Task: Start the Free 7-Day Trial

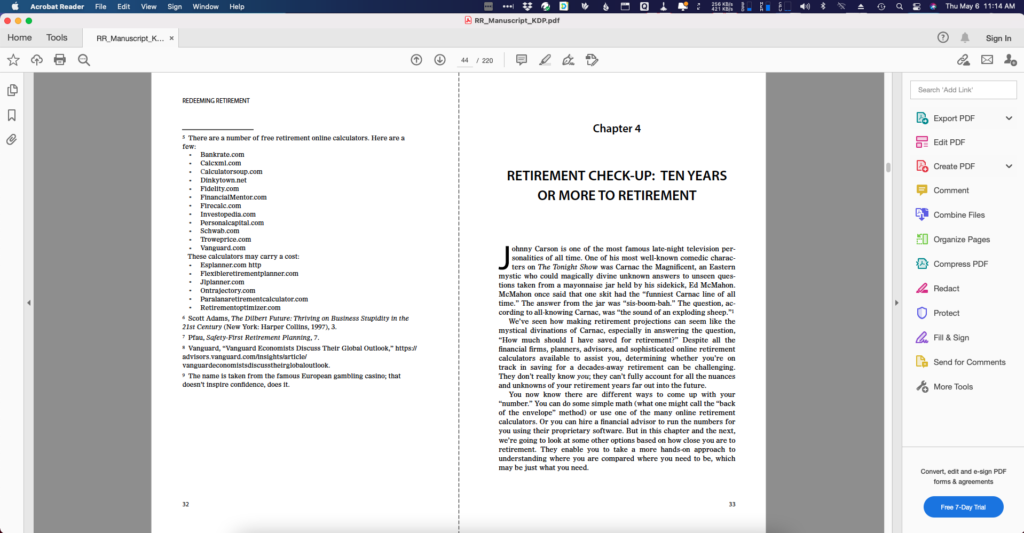Action: (x=963, y=507)
